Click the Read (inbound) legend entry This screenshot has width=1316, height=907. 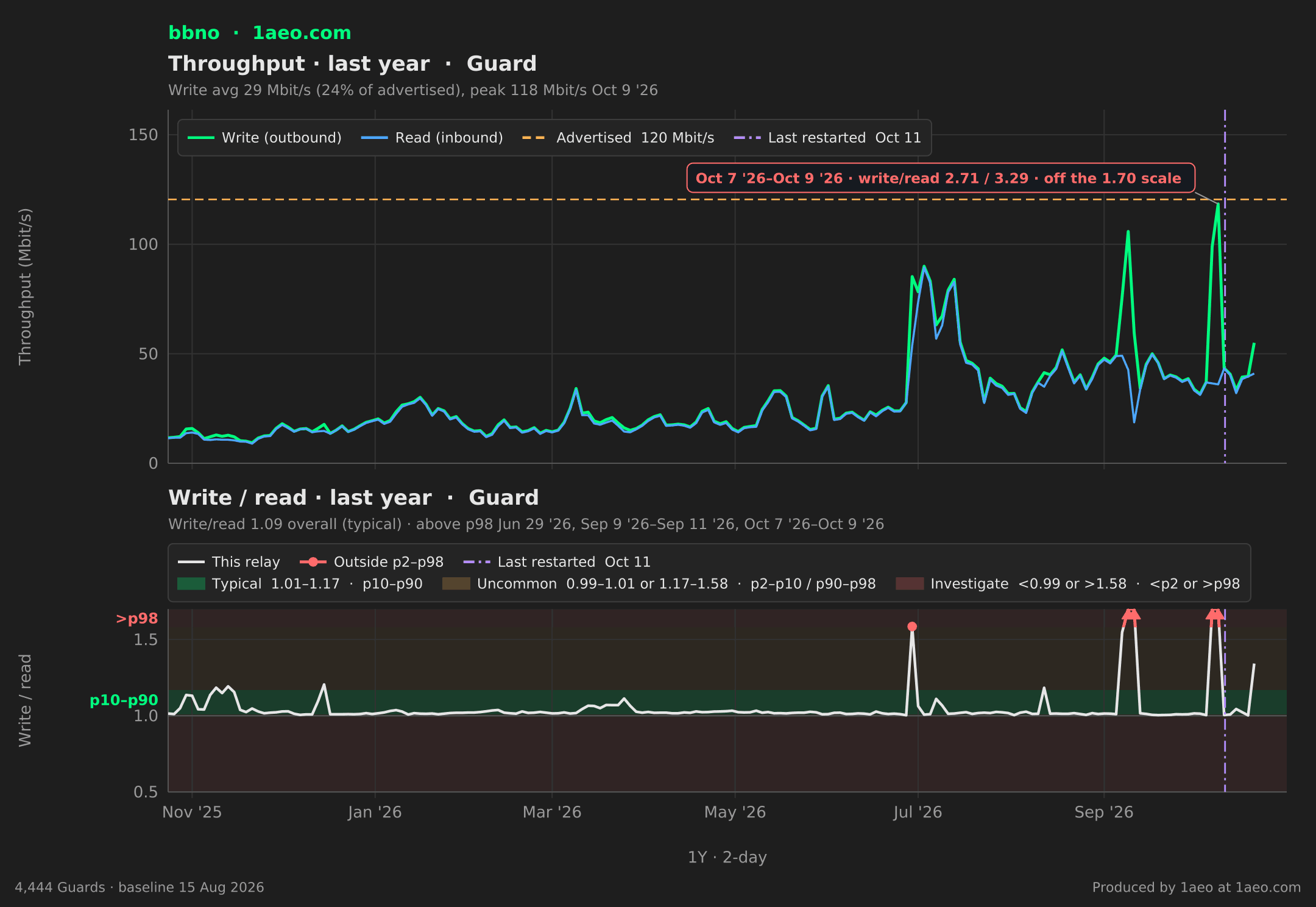coord(432,138)
